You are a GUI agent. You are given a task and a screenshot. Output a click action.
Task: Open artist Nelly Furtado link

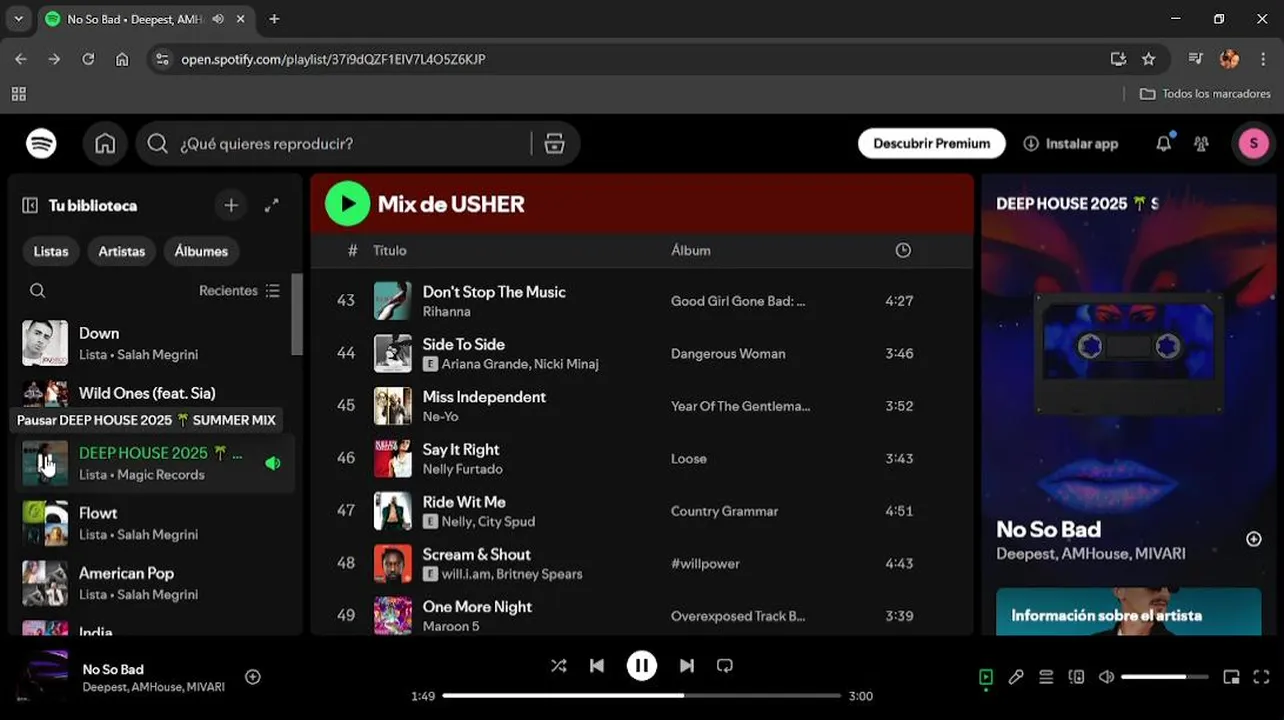462,469
